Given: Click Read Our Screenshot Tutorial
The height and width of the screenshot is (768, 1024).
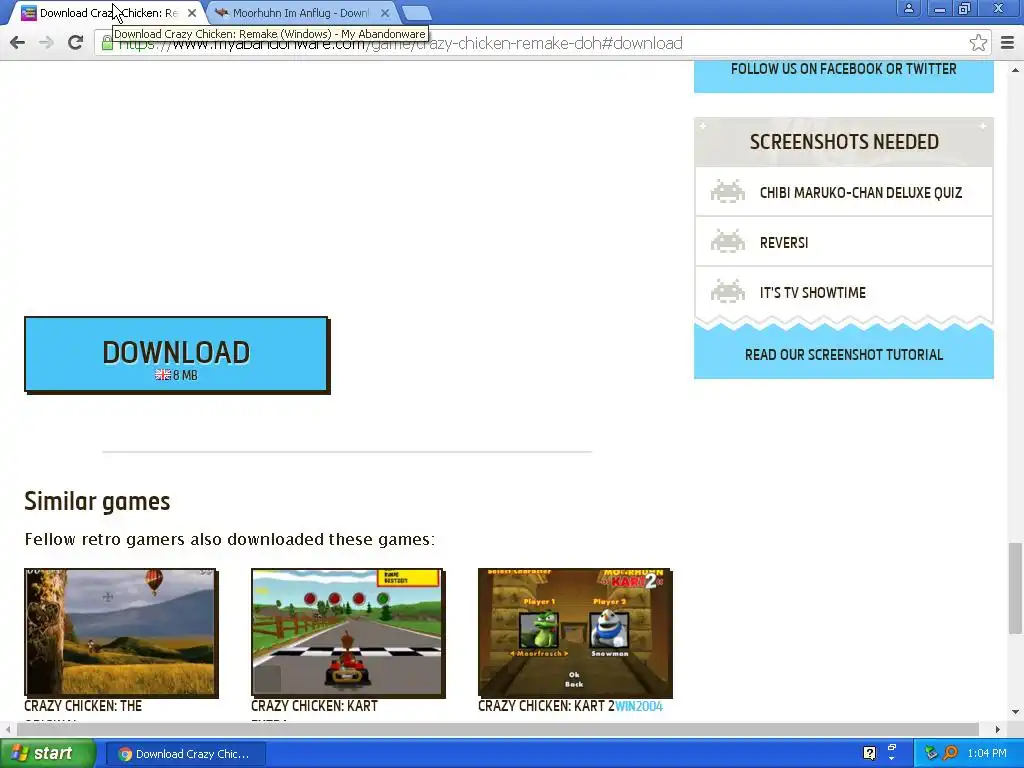Looking at the screenshot, I should point(844,355).
